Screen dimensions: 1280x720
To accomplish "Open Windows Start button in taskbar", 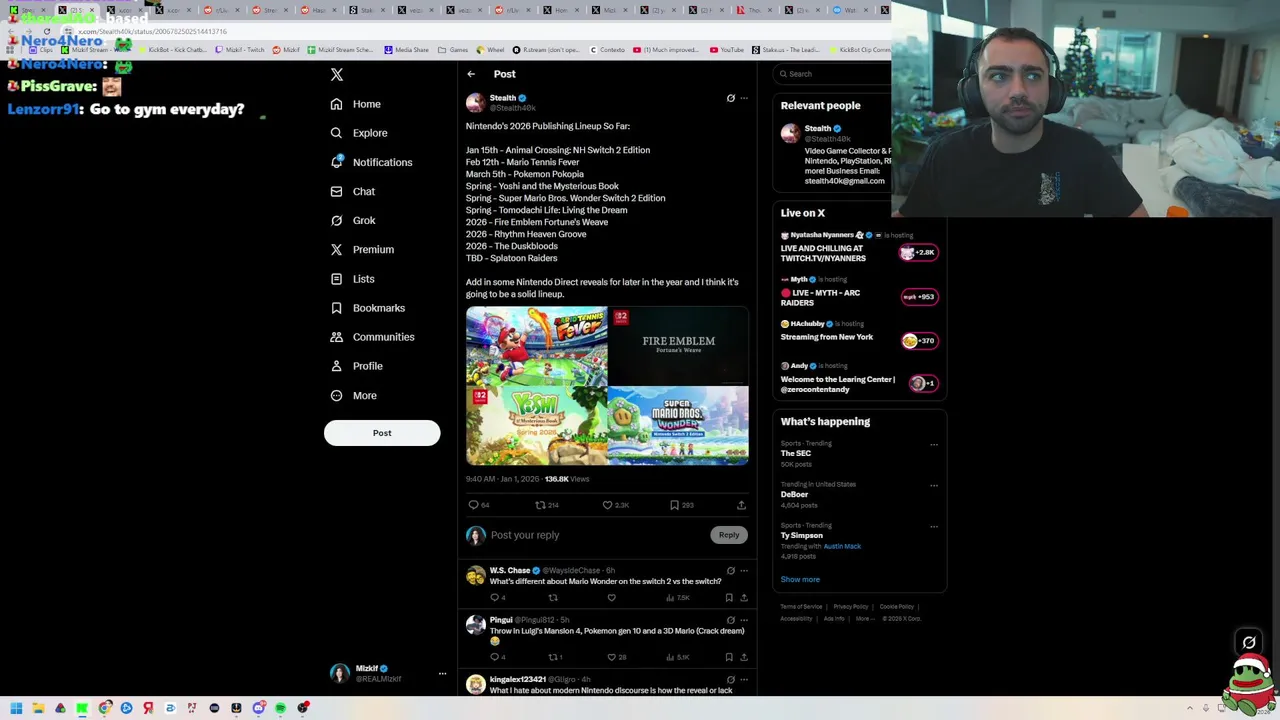I will click(x=16, y=708).
